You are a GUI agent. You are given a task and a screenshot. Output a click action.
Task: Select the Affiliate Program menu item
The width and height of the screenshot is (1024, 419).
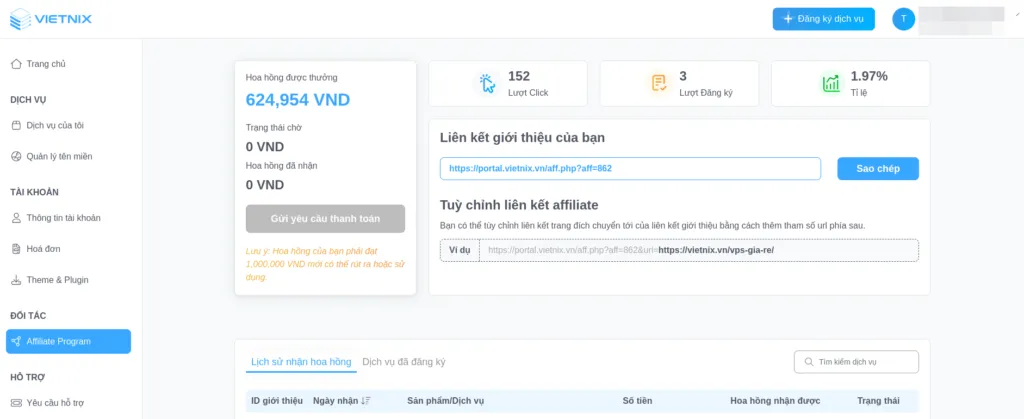pos(69,341)
